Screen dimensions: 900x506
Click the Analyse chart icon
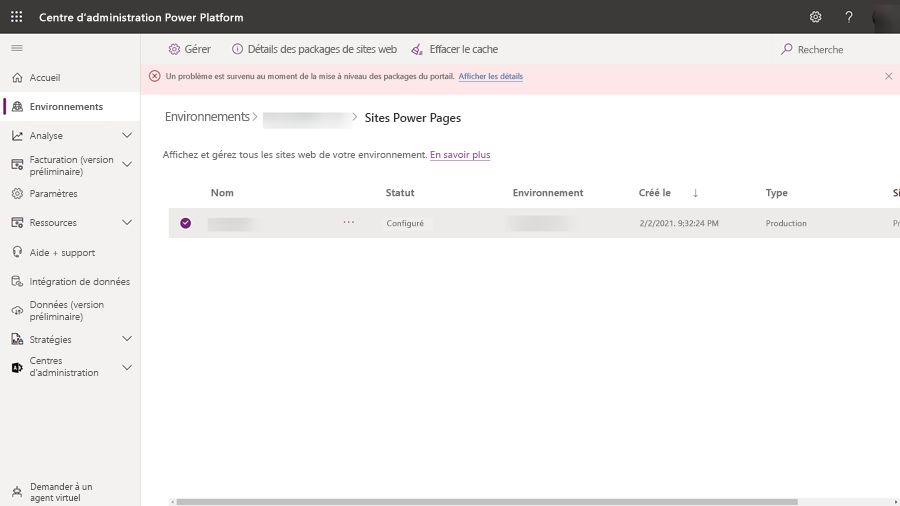click(17, 135)
